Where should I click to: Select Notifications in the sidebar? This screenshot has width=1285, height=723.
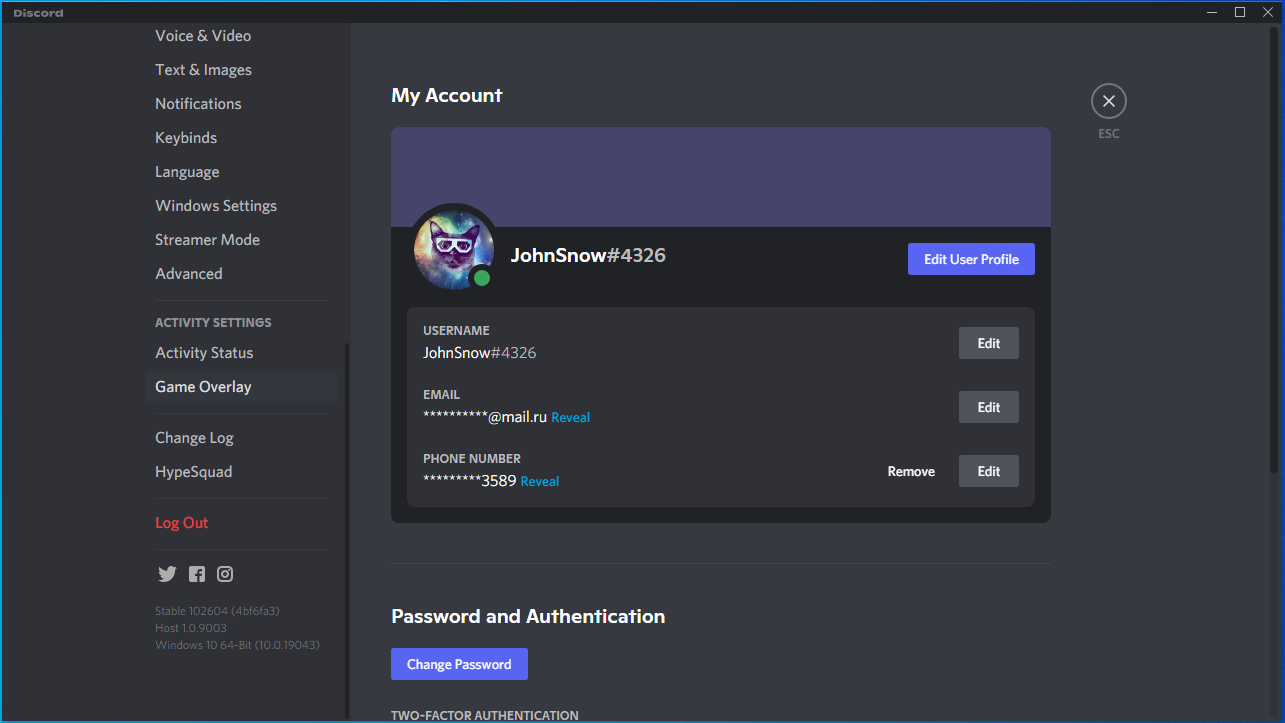[x=198, y=104]
